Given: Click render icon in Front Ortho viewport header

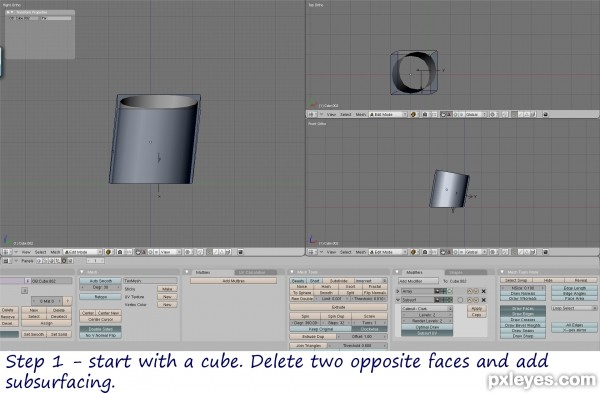Looking at the screenshot, I should click(546, 252).
